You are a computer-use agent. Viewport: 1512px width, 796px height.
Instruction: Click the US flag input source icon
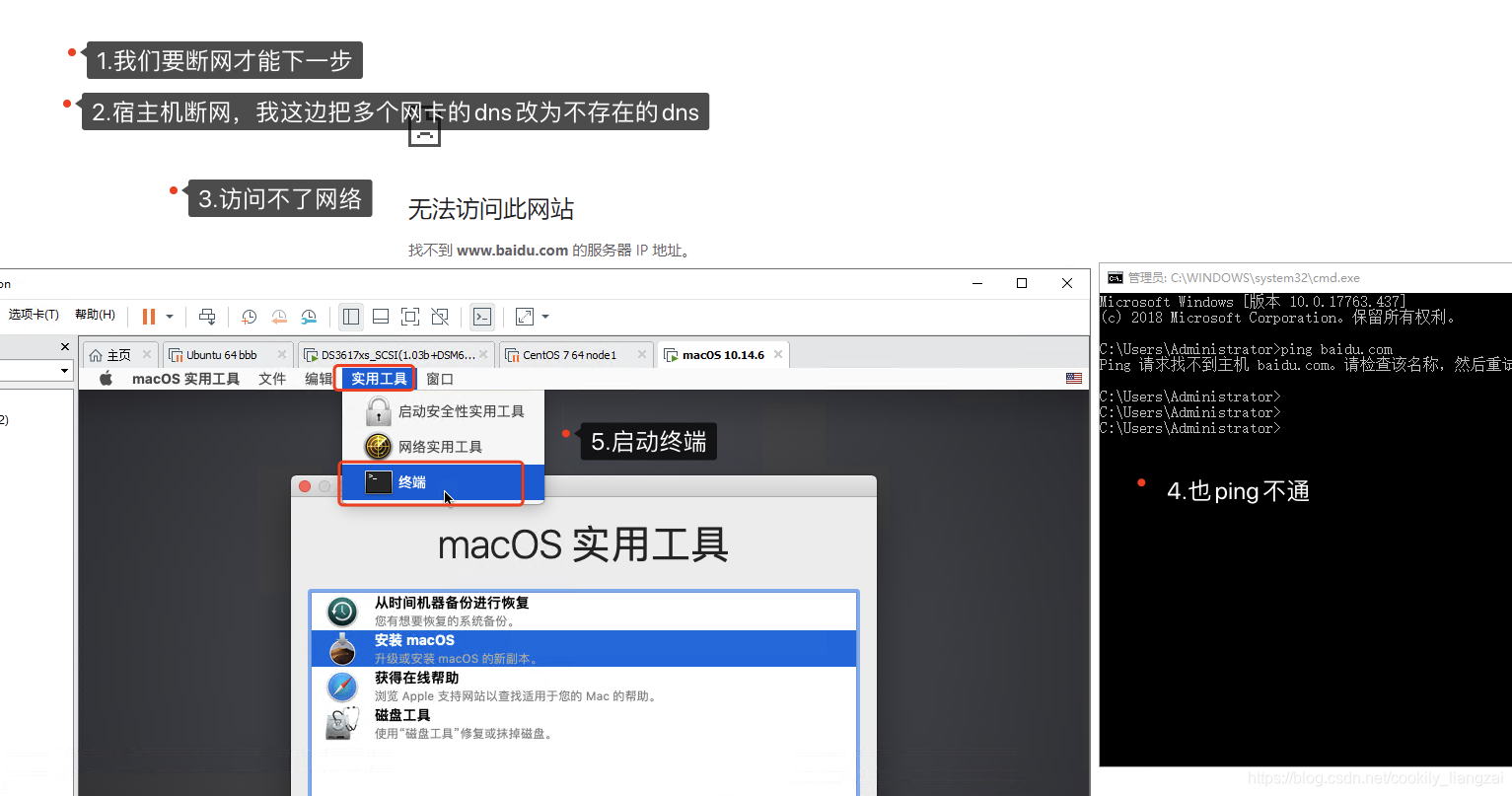1074,379
